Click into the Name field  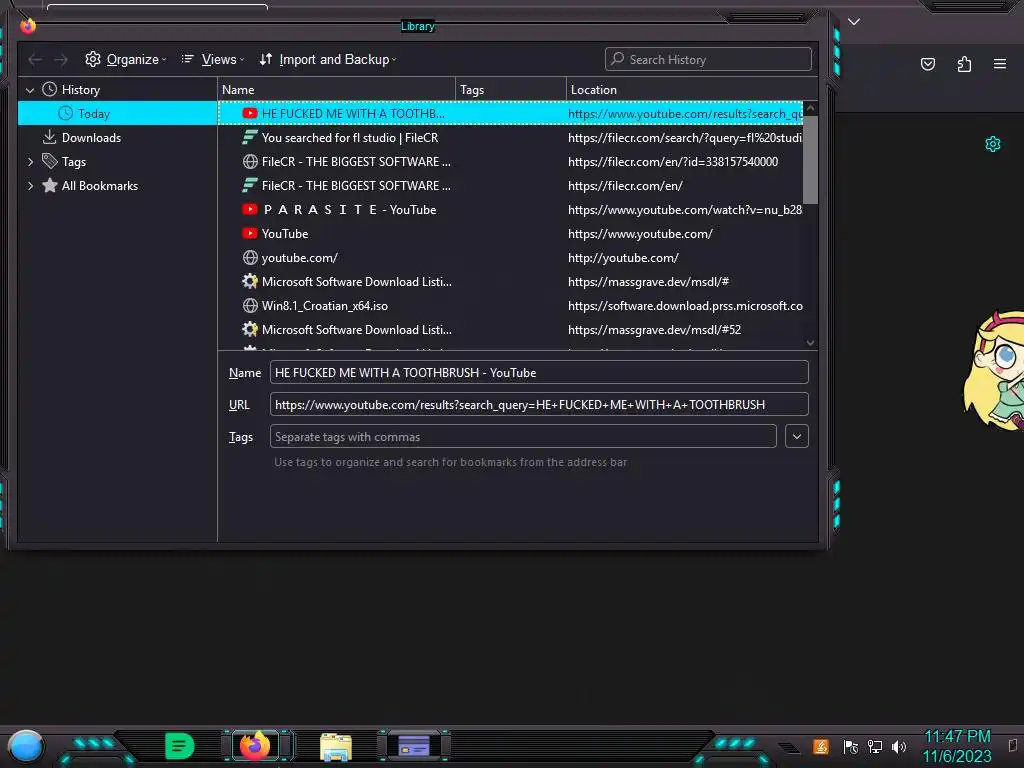coord(539,372)
